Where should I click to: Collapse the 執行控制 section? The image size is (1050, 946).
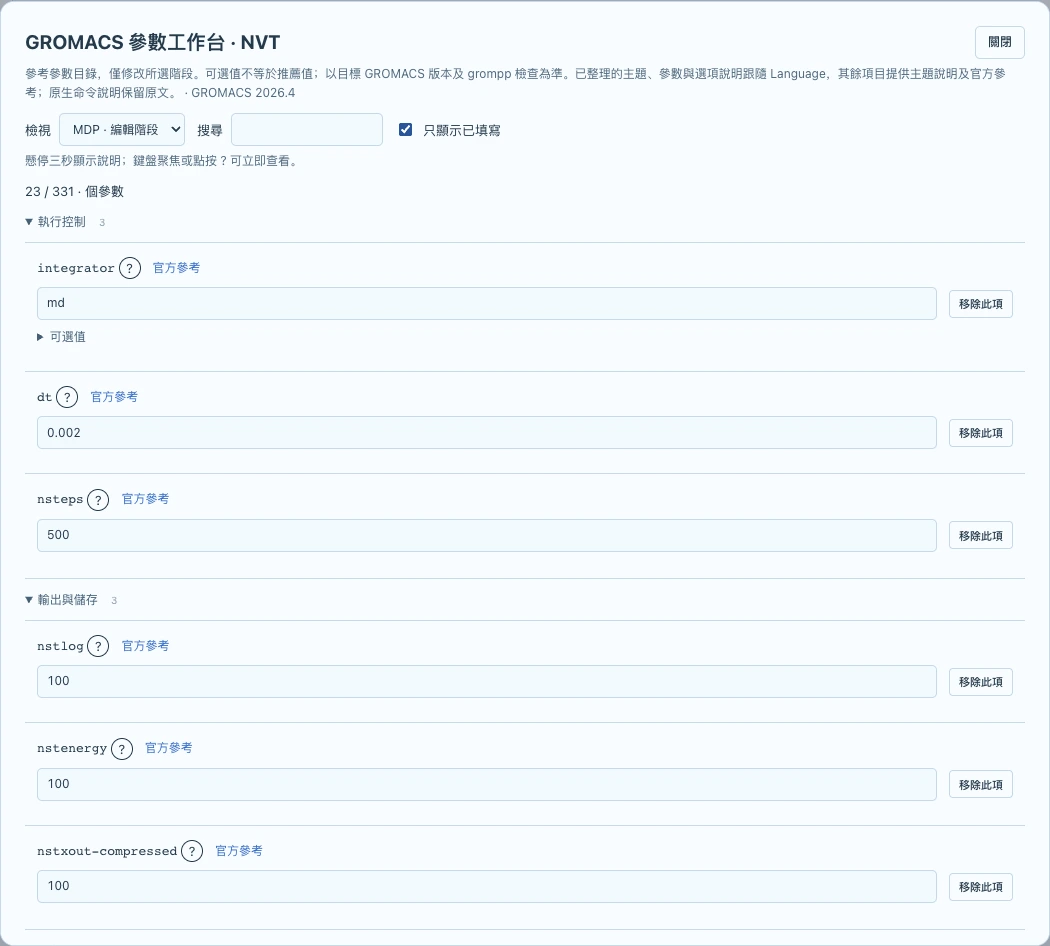tap(62, 222)
